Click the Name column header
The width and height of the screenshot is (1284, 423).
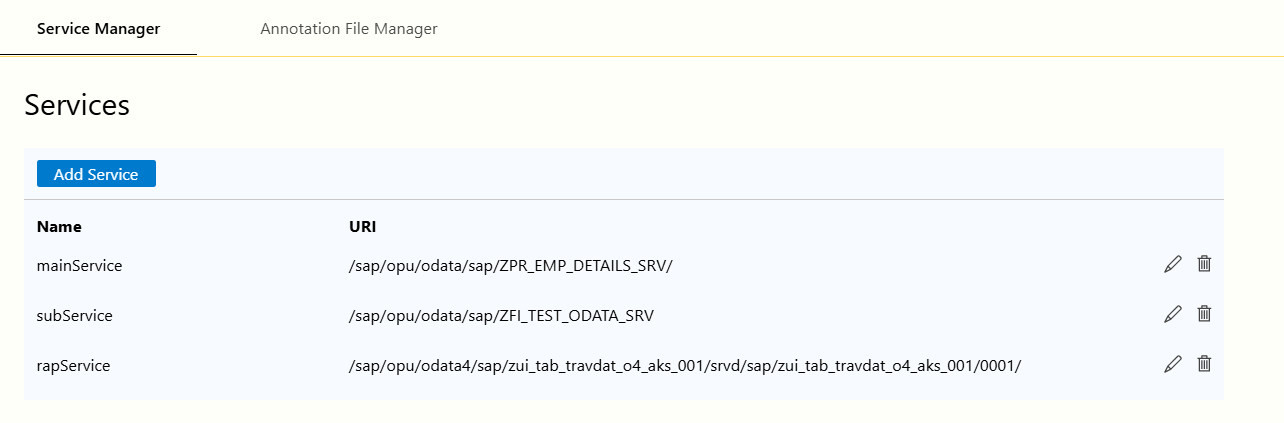tap(59, 227)
